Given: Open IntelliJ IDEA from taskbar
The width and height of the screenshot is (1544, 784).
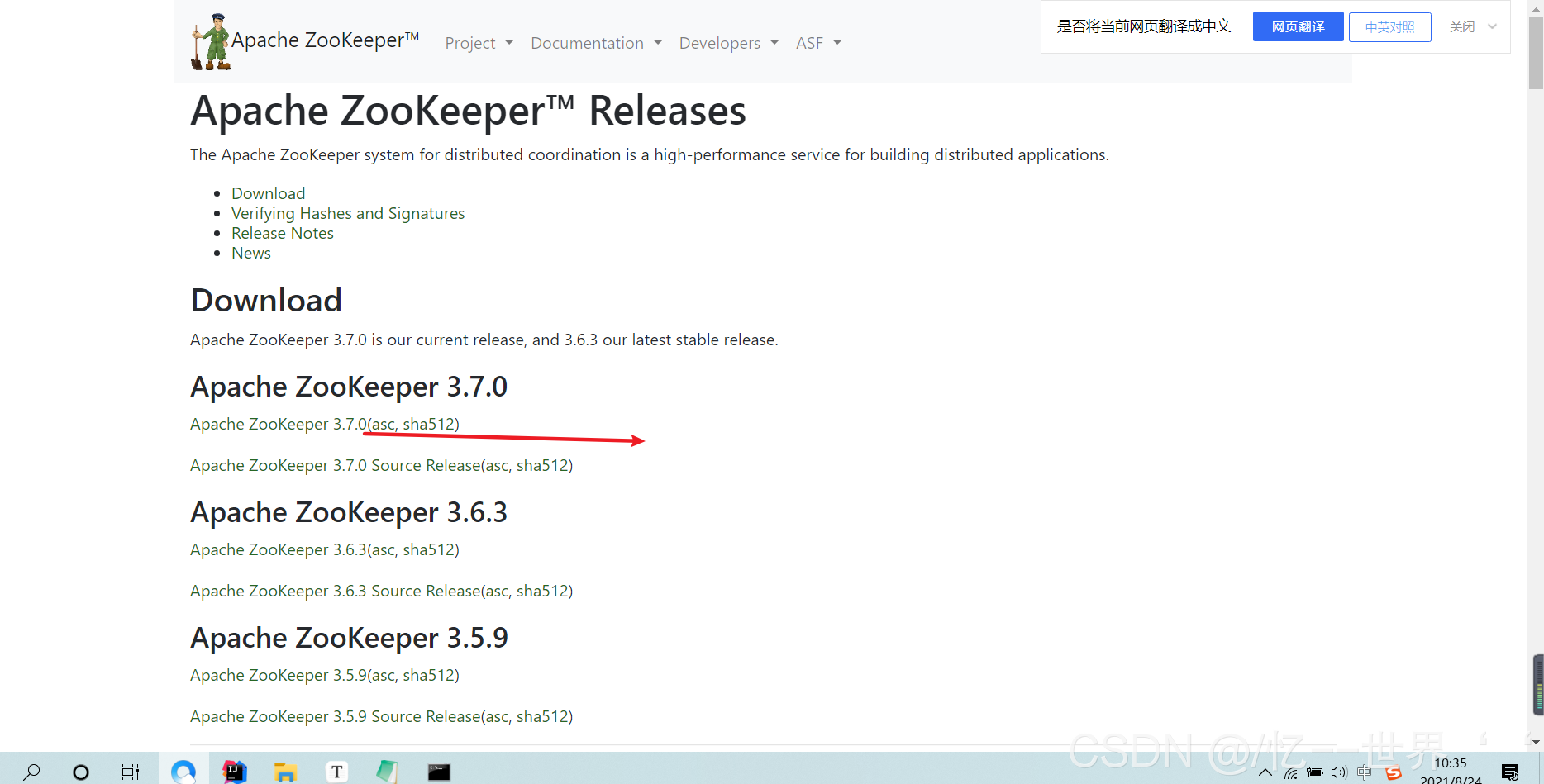Looking at the screenshot, I should [x=235, y=772].
